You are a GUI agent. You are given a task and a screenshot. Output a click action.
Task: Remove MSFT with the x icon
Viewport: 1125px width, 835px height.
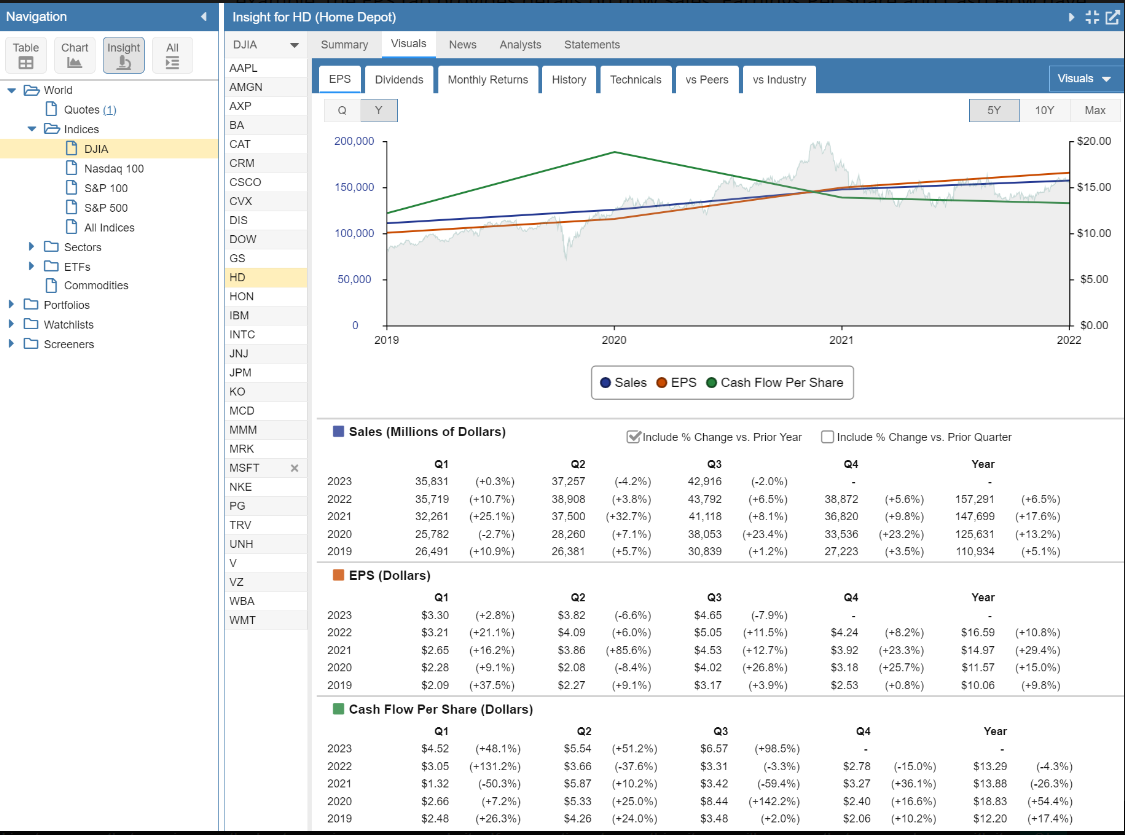pos(294,468)
